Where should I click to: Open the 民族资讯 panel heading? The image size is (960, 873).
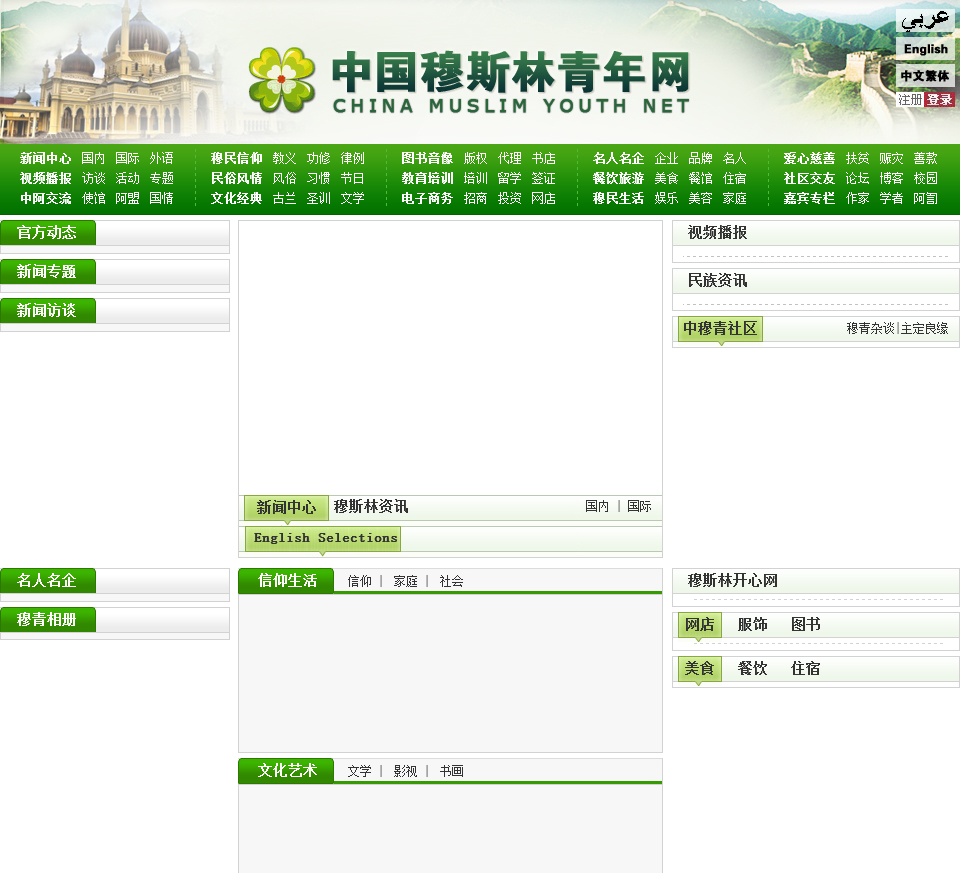pos(717,280)
